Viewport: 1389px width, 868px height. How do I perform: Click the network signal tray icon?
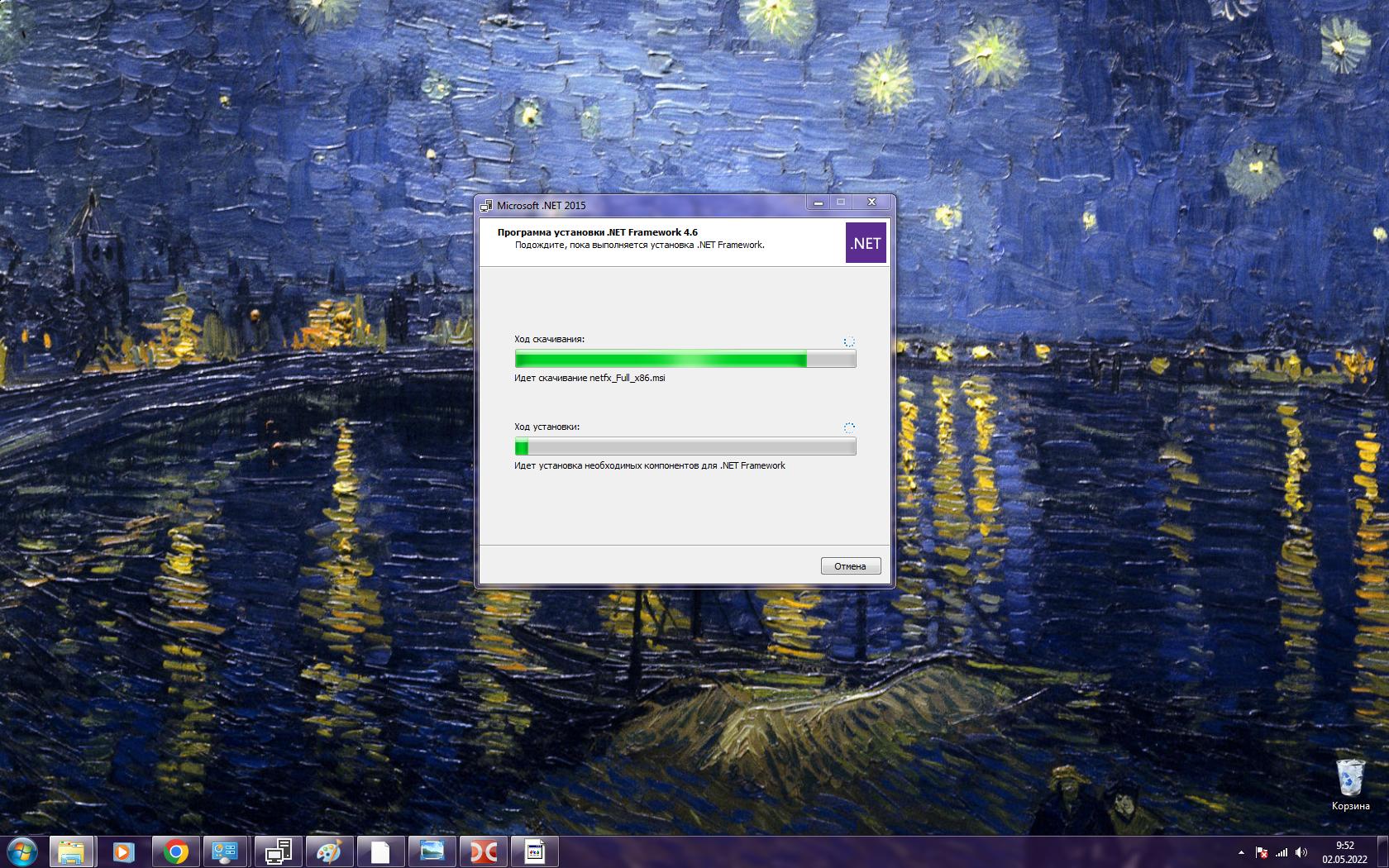(x=1282, y=852)
